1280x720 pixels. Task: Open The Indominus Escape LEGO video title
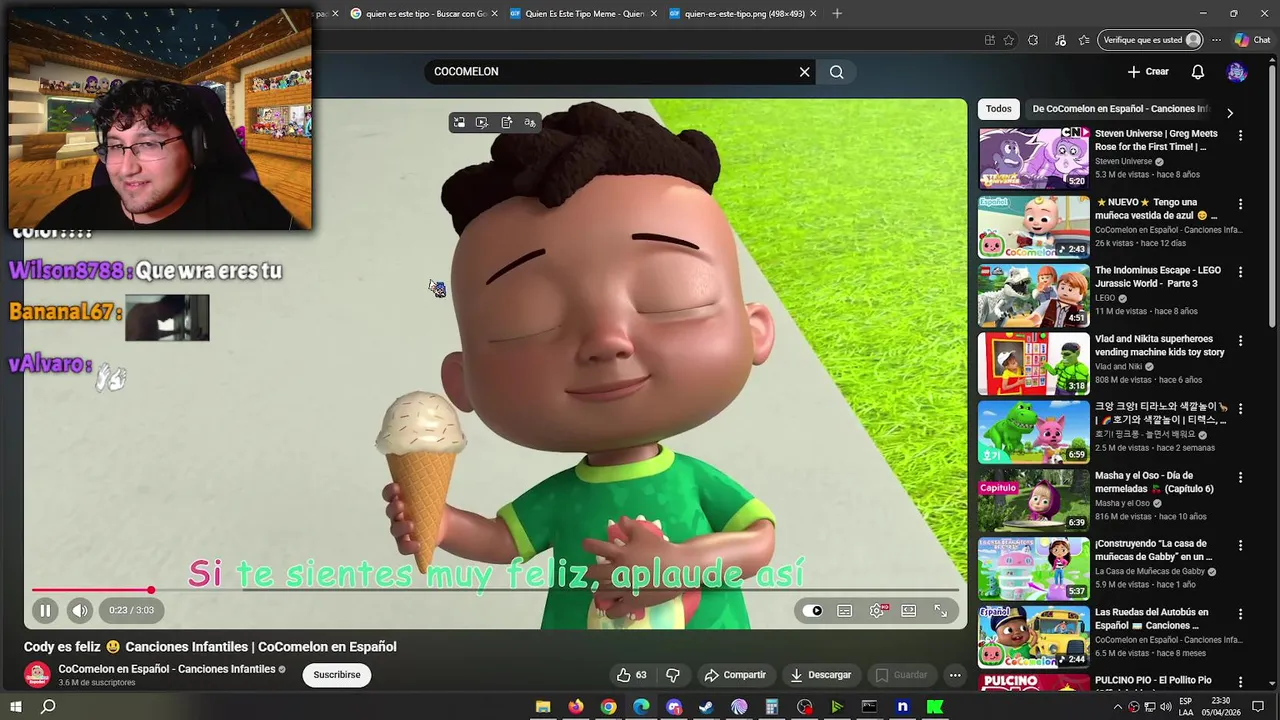point(1158,277)
